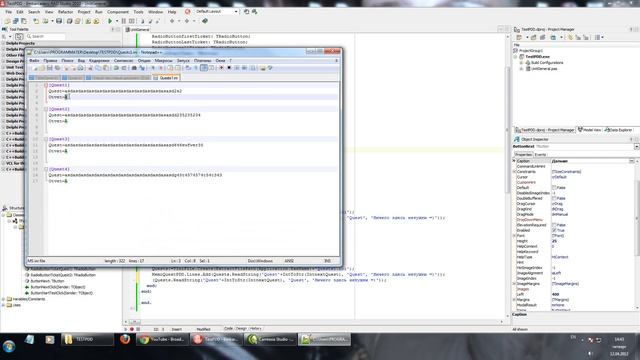This screenshot has width=640, height=360.
Task: Select TestPDD.exe in Project Manager tree
Action: (x=537, y=57)
